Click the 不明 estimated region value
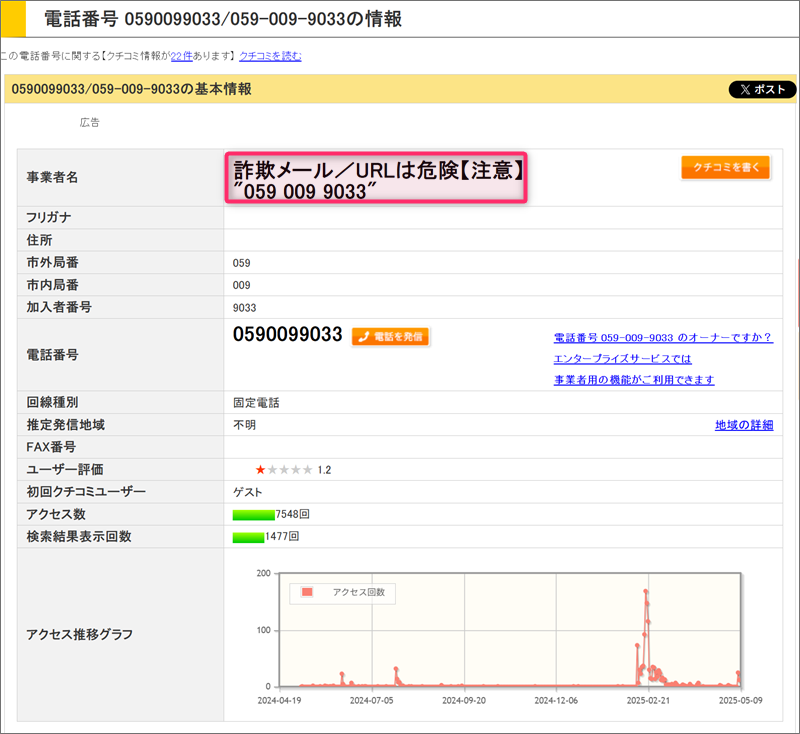The image size is (800, 734). [244, 425]
